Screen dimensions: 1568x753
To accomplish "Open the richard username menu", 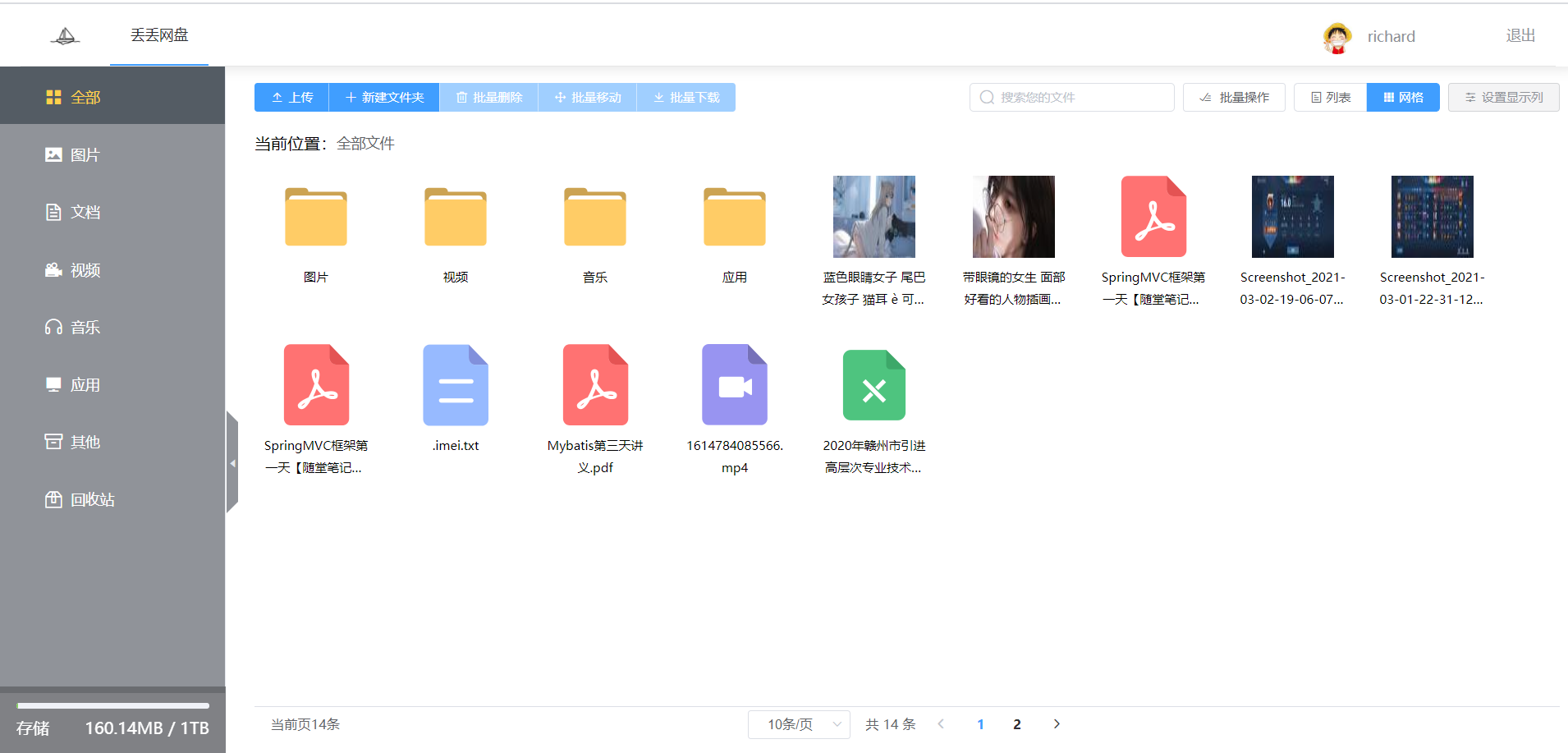I will (1391, 37).
